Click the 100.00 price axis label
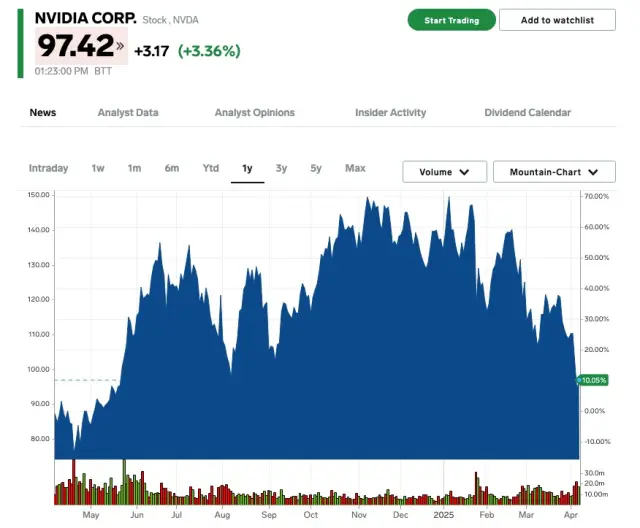 tap(39, 369)
